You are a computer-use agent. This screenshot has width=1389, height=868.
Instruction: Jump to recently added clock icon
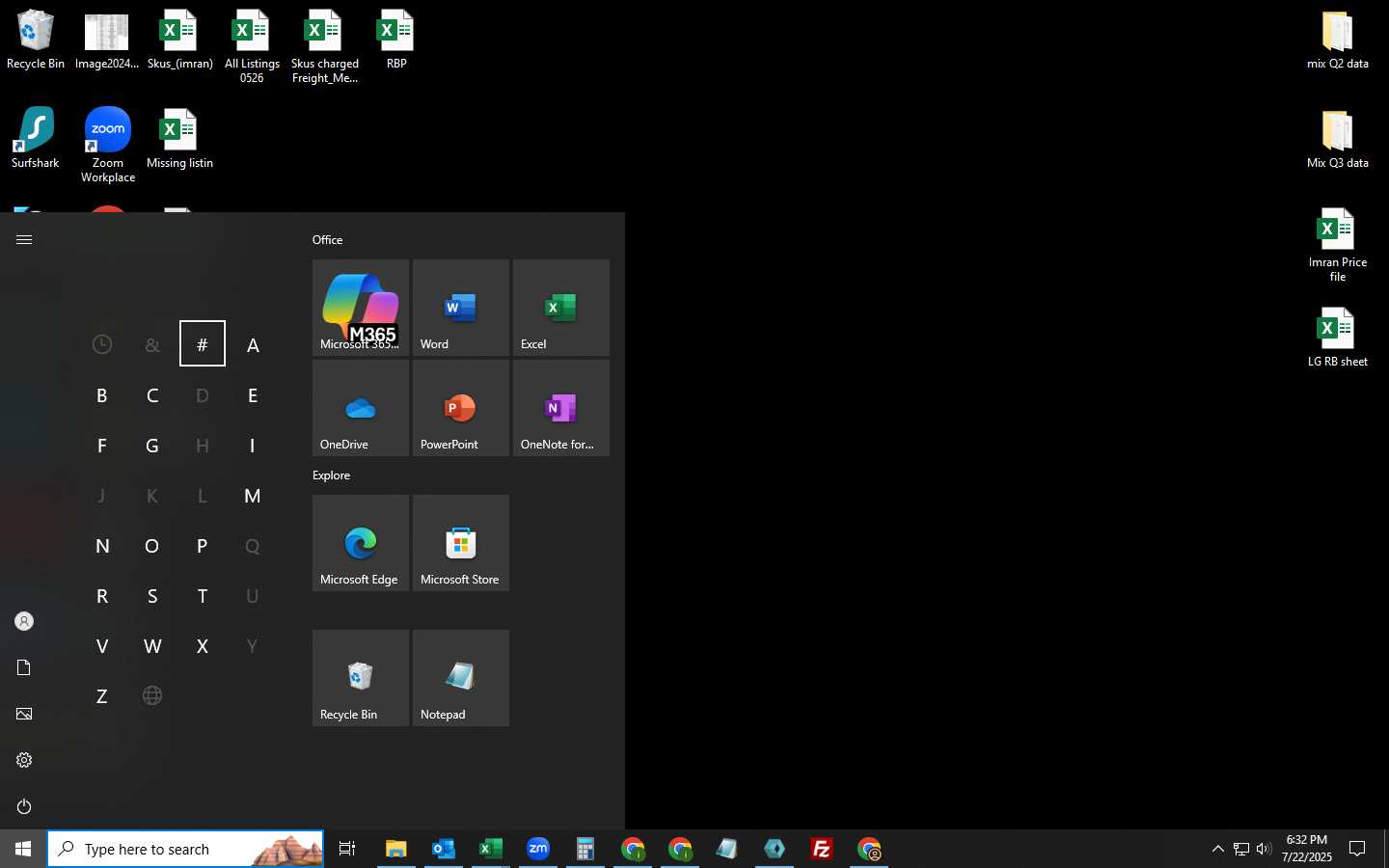pos(102,344)
